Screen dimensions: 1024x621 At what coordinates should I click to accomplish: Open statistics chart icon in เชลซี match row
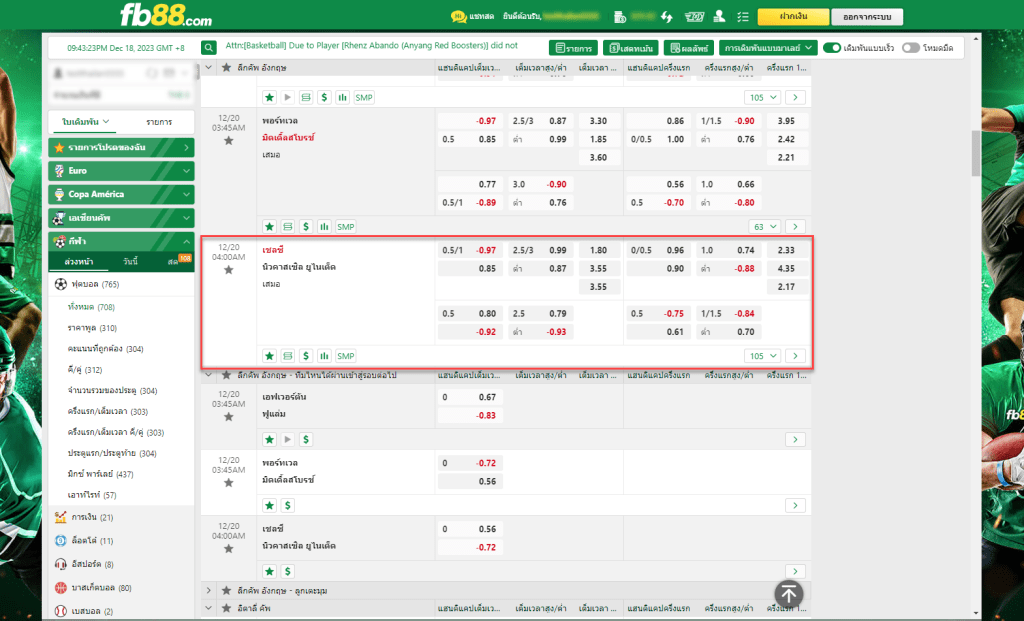[324, 356]
